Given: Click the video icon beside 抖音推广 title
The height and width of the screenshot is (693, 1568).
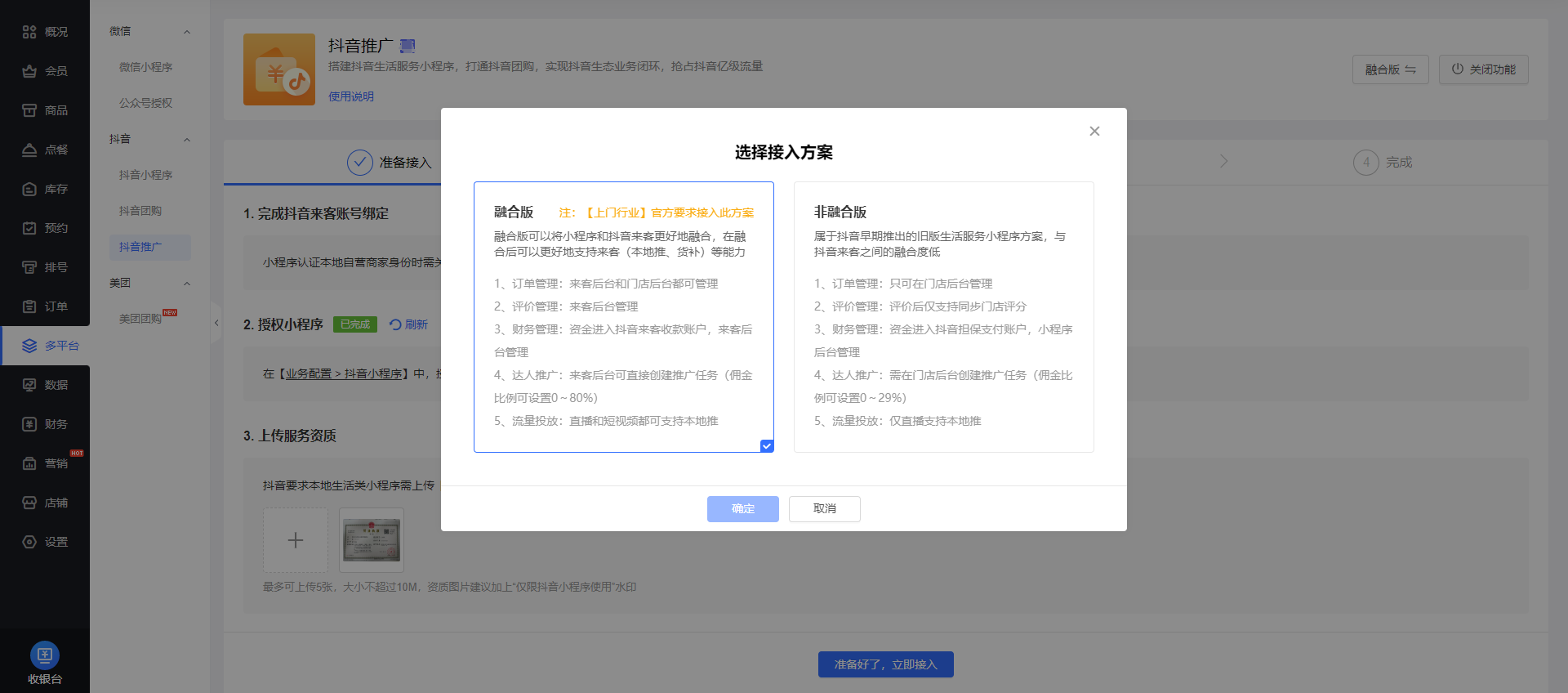Looking at the screenshot, I should [x=408, y=46].
